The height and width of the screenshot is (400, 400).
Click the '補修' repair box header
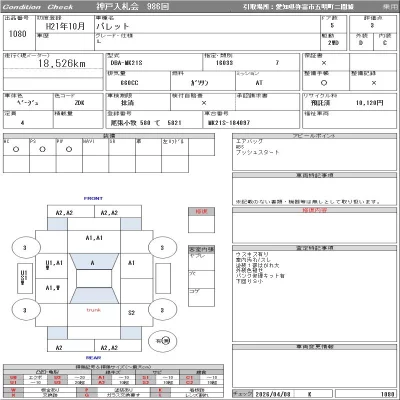pyautogui.click(x=201, y=211)
